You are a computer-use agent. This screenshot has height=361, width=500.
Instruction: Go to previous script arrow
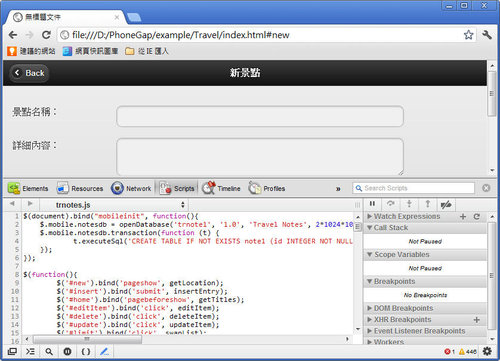click(12, 204)
